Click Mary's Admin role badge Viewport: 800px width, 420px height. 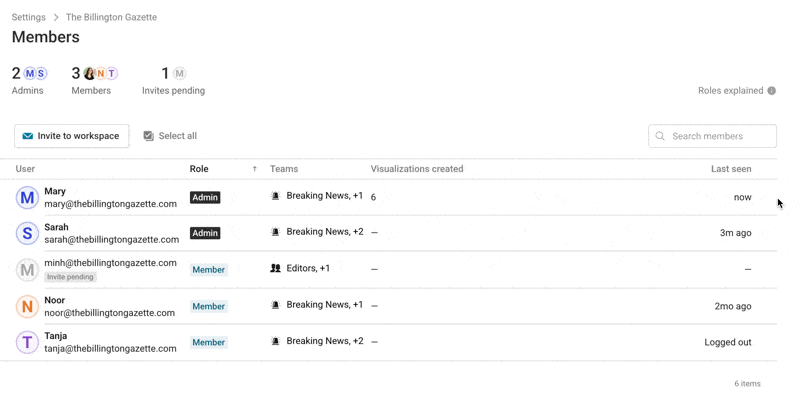pyautogui.click(x=205, y=197)
